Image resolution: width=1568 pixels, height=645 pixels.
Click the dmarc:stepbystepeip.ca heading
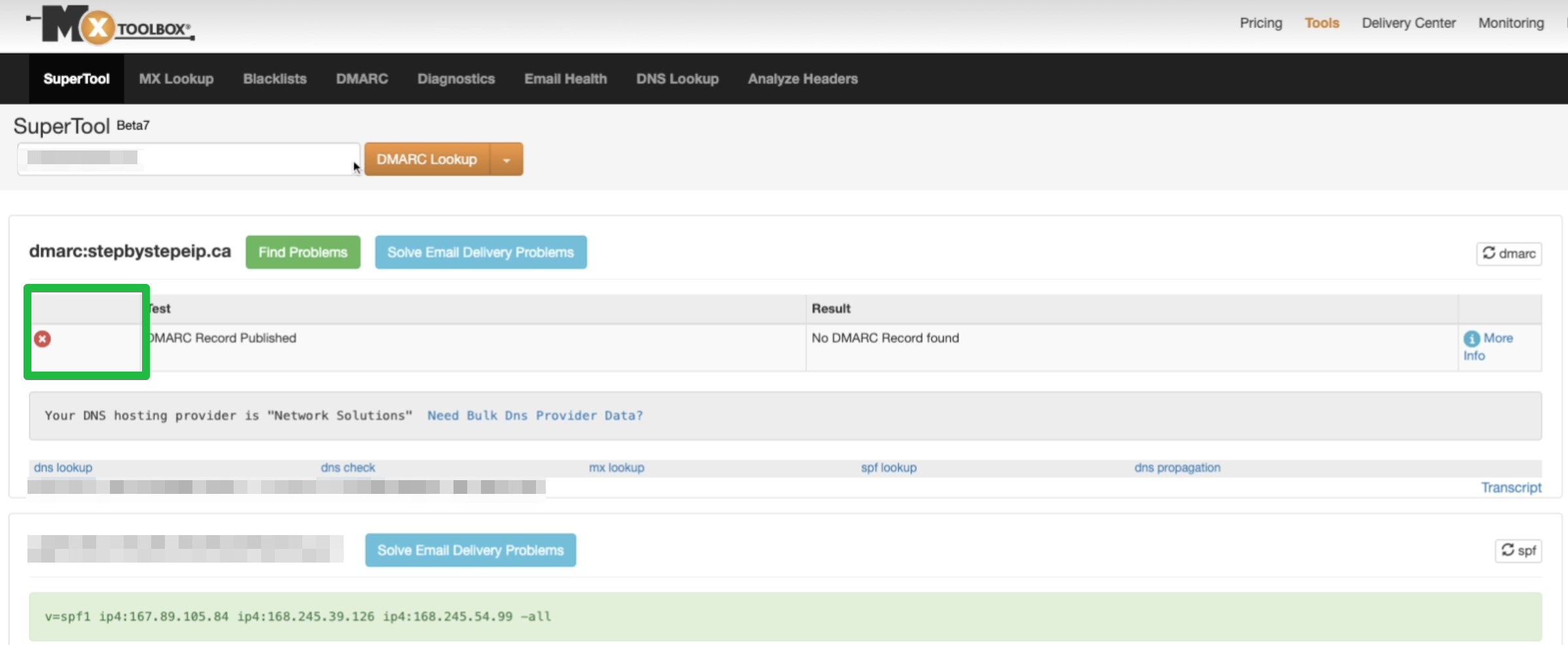[x=130, y=251]
